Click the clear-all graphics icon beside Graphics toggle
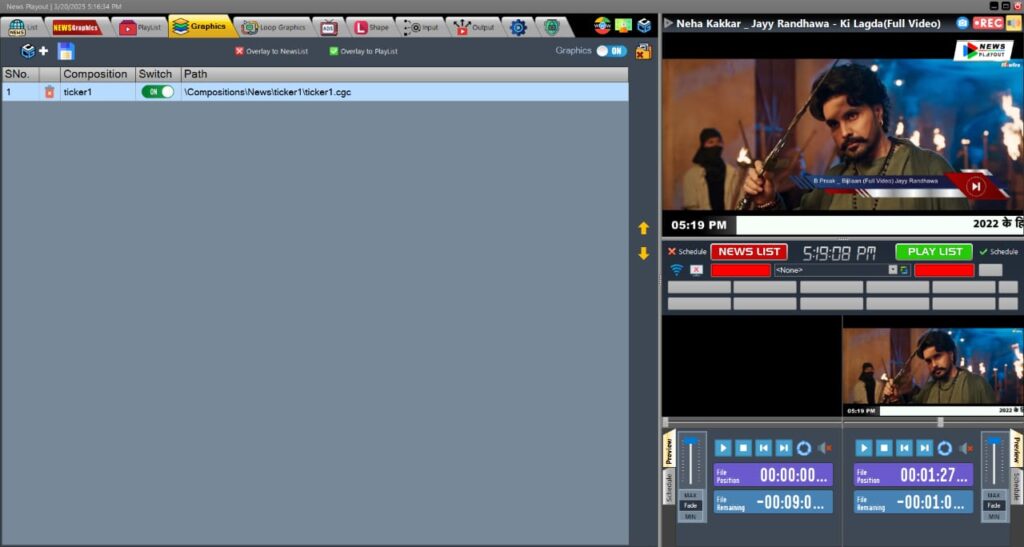Screen dimensions: 1024x547 (x=643, y=51)
